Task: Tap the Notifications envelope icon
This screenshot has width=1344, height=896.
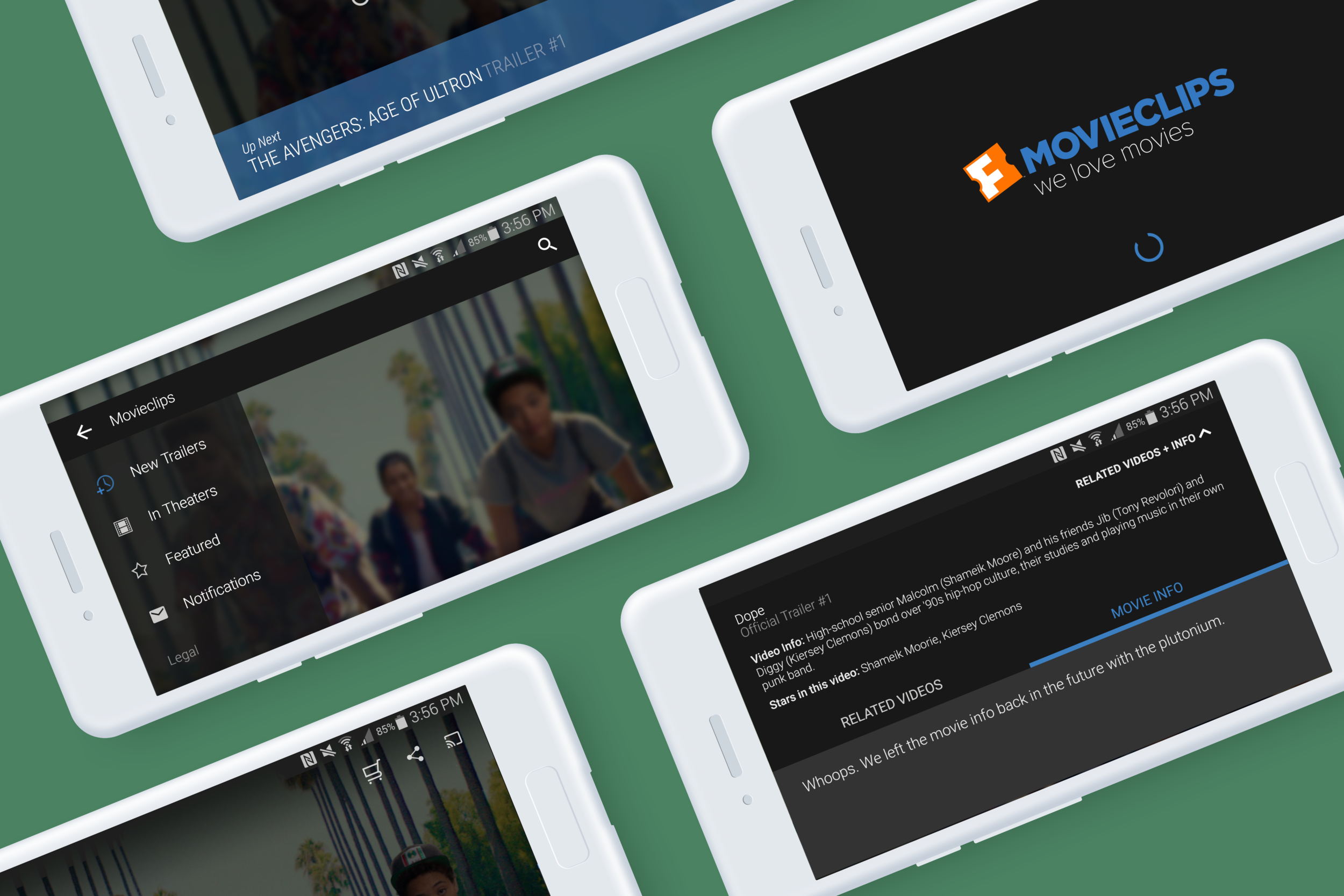Action: click(x=158, y=614)
